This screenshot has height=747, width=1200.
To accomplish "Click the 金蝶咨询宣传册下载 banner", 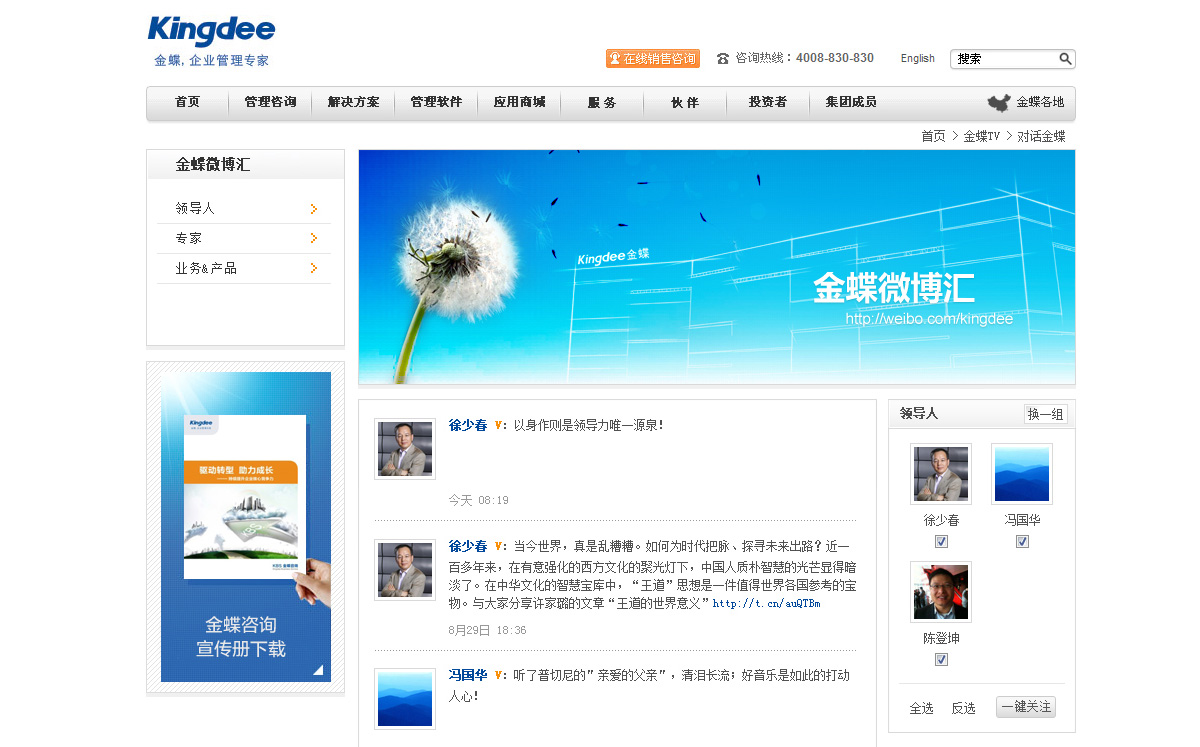I will (x=246, y=527).
